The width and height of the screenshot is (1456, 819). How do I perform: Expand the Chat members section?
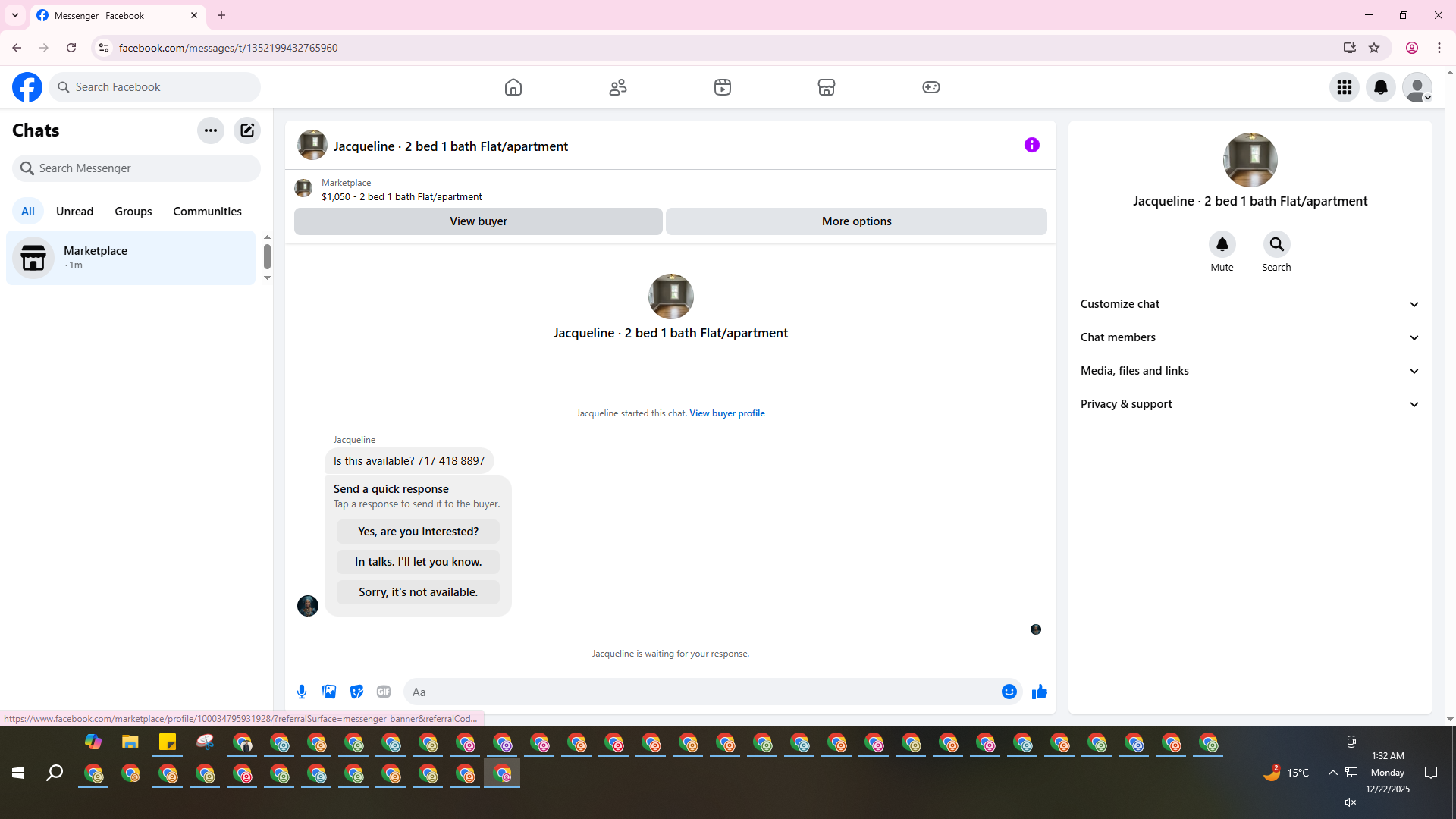point(1250,337)
